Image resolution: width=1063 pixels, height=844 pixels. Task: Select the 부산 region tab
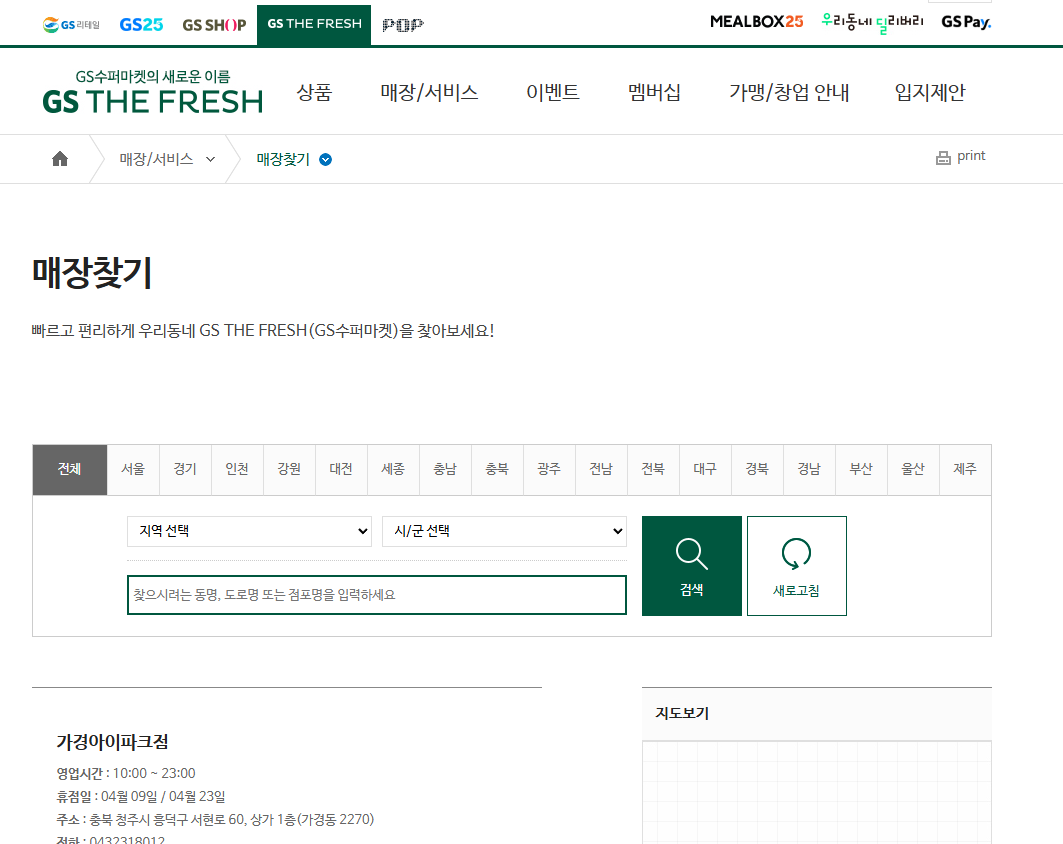click(x=862, y=469)
